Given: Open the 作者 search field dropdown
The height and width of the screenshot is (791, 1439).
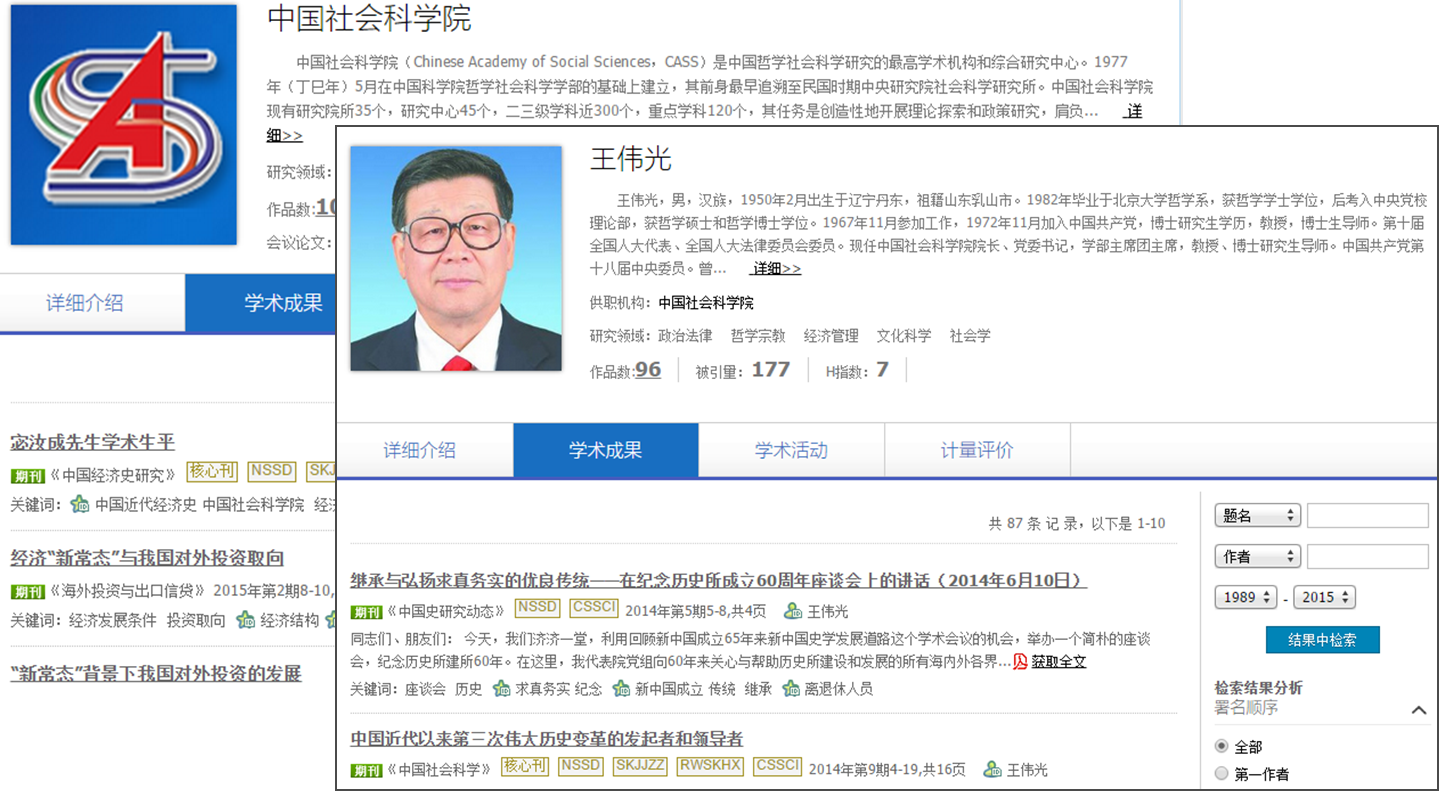Looking at the screenshot, I should point(1257,557).
